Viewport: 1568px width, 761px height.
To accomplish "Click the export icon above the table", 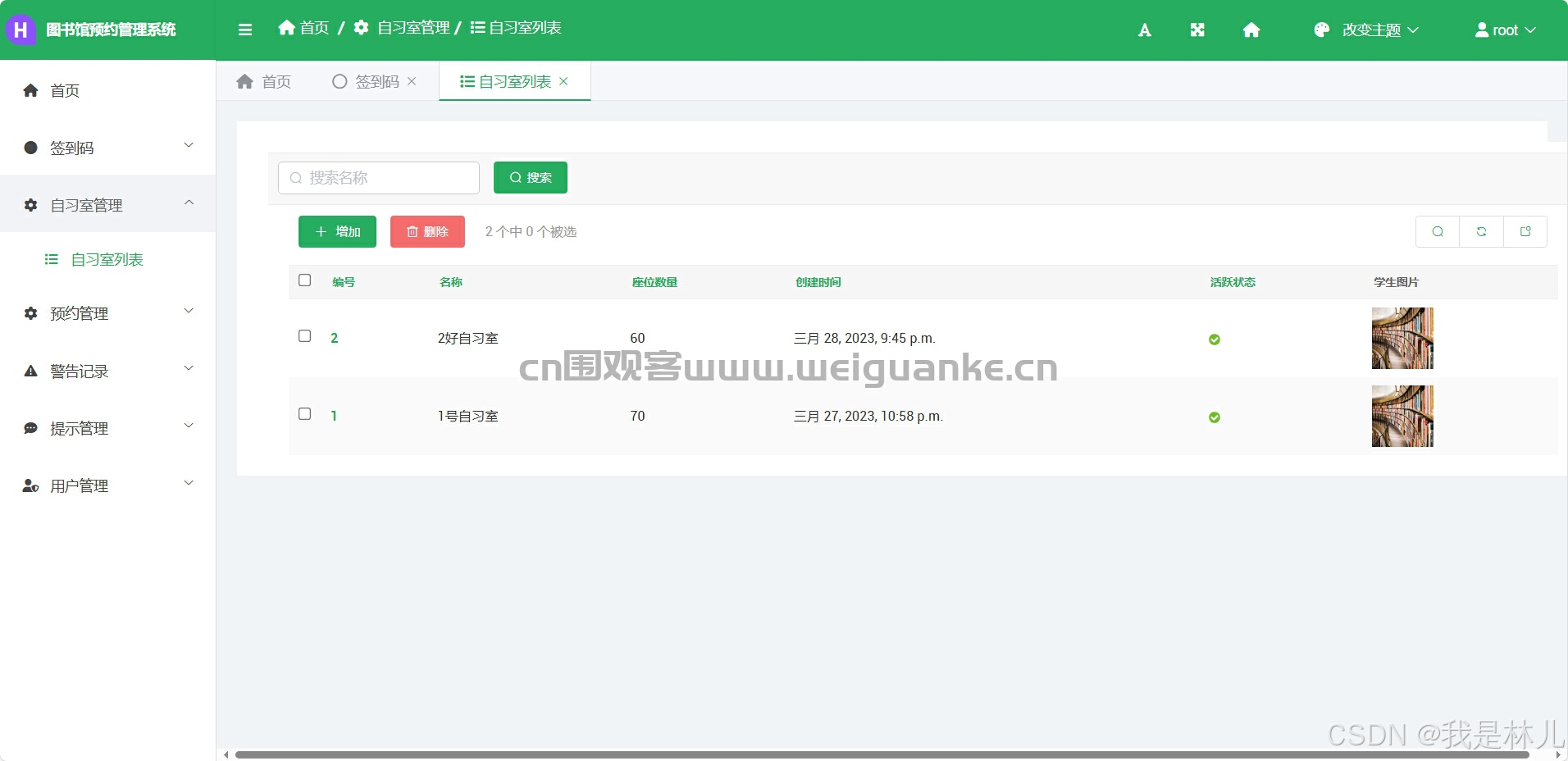I will pos(1525,231).
